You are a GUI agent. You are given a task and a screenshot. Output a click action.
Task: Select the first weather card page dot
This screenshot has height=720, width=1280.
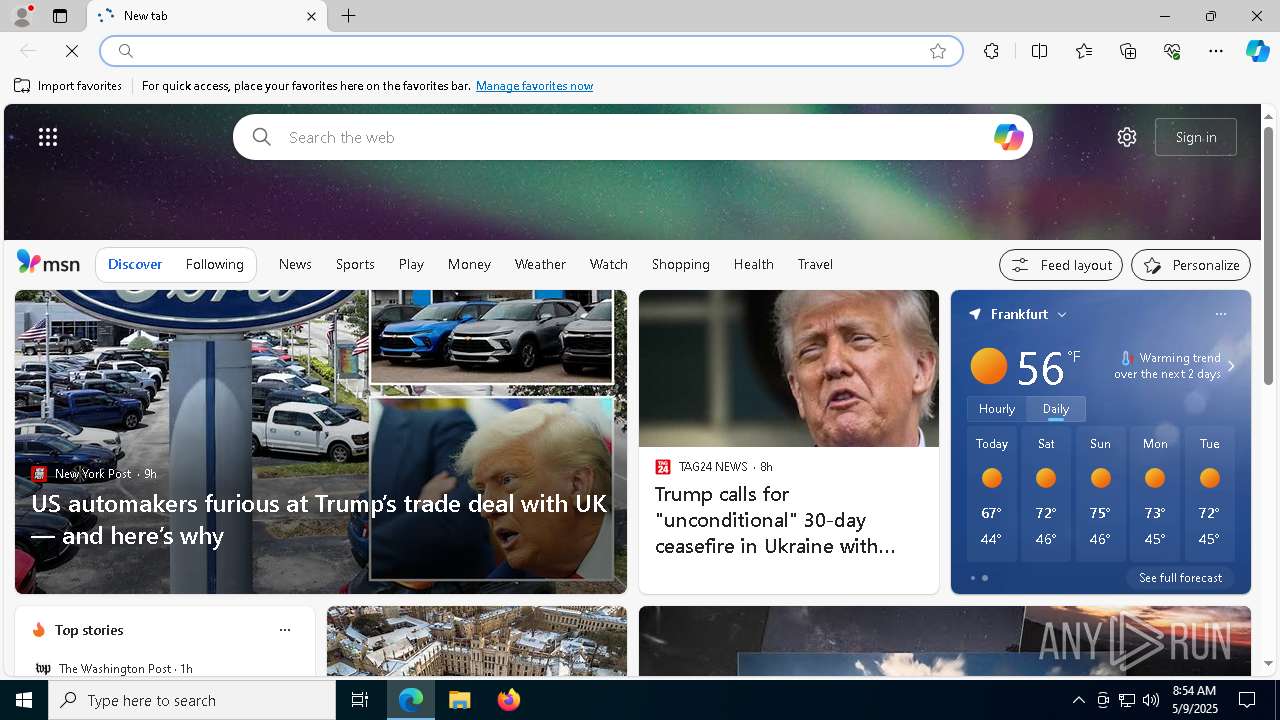[973, 578]
